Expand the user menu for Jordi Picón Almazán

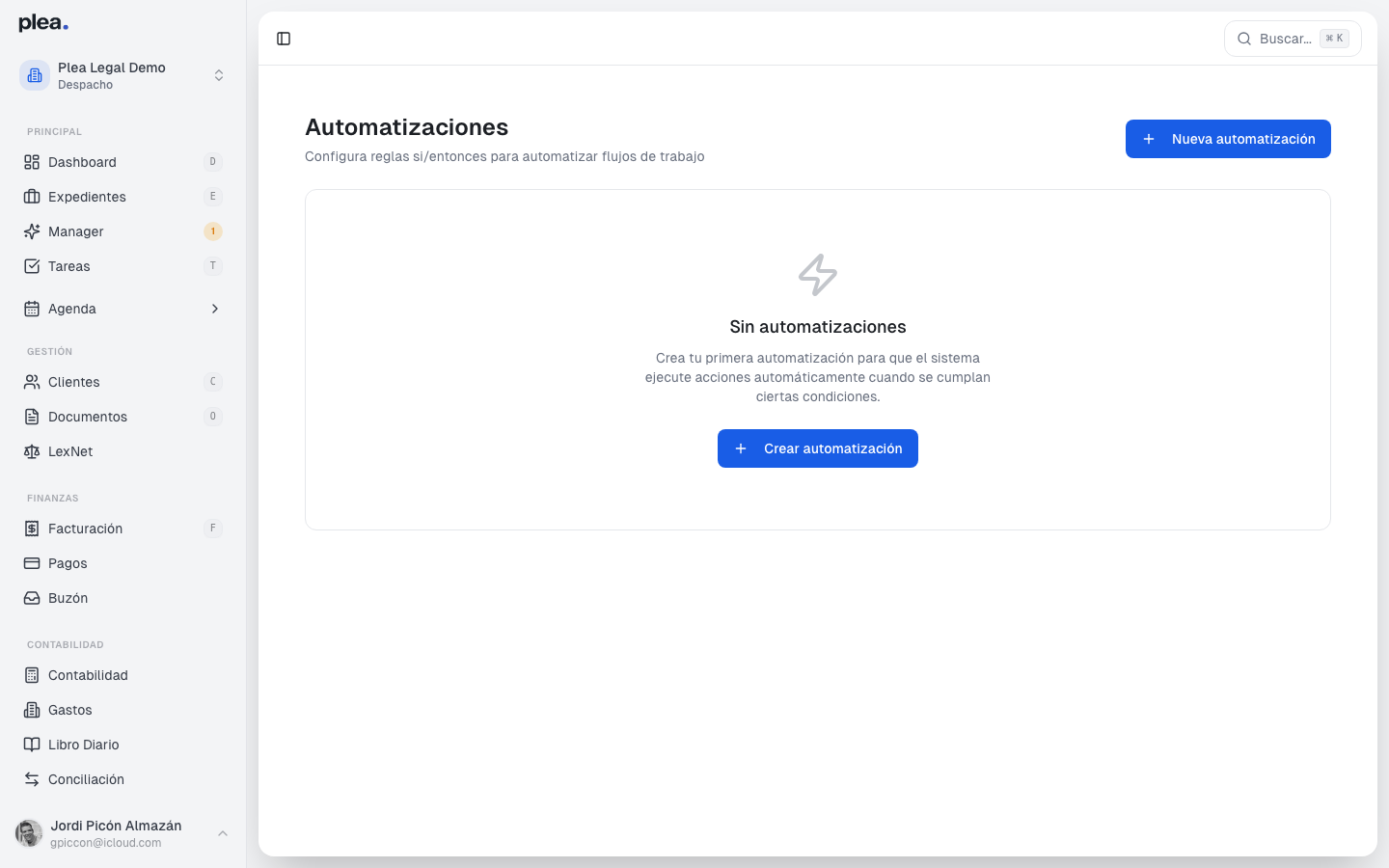223,833
